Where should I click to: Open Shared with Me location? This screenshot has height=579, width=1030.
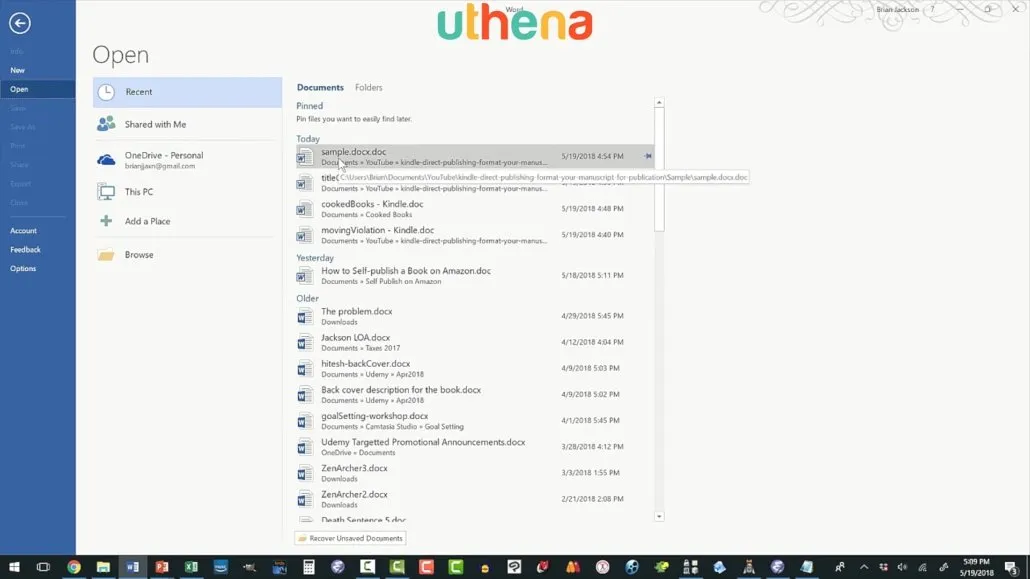point(187,124)
